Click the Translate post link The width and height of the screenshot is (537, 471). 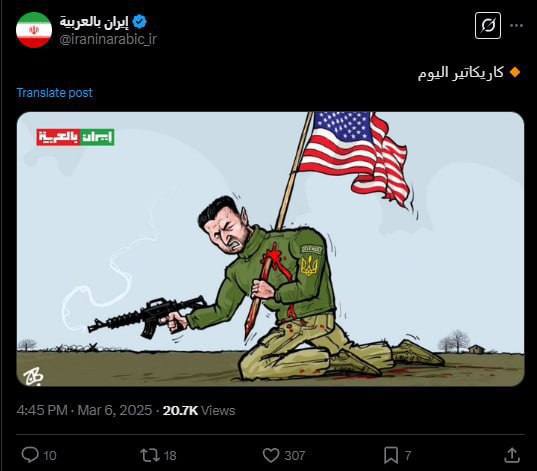pos(54,93)
